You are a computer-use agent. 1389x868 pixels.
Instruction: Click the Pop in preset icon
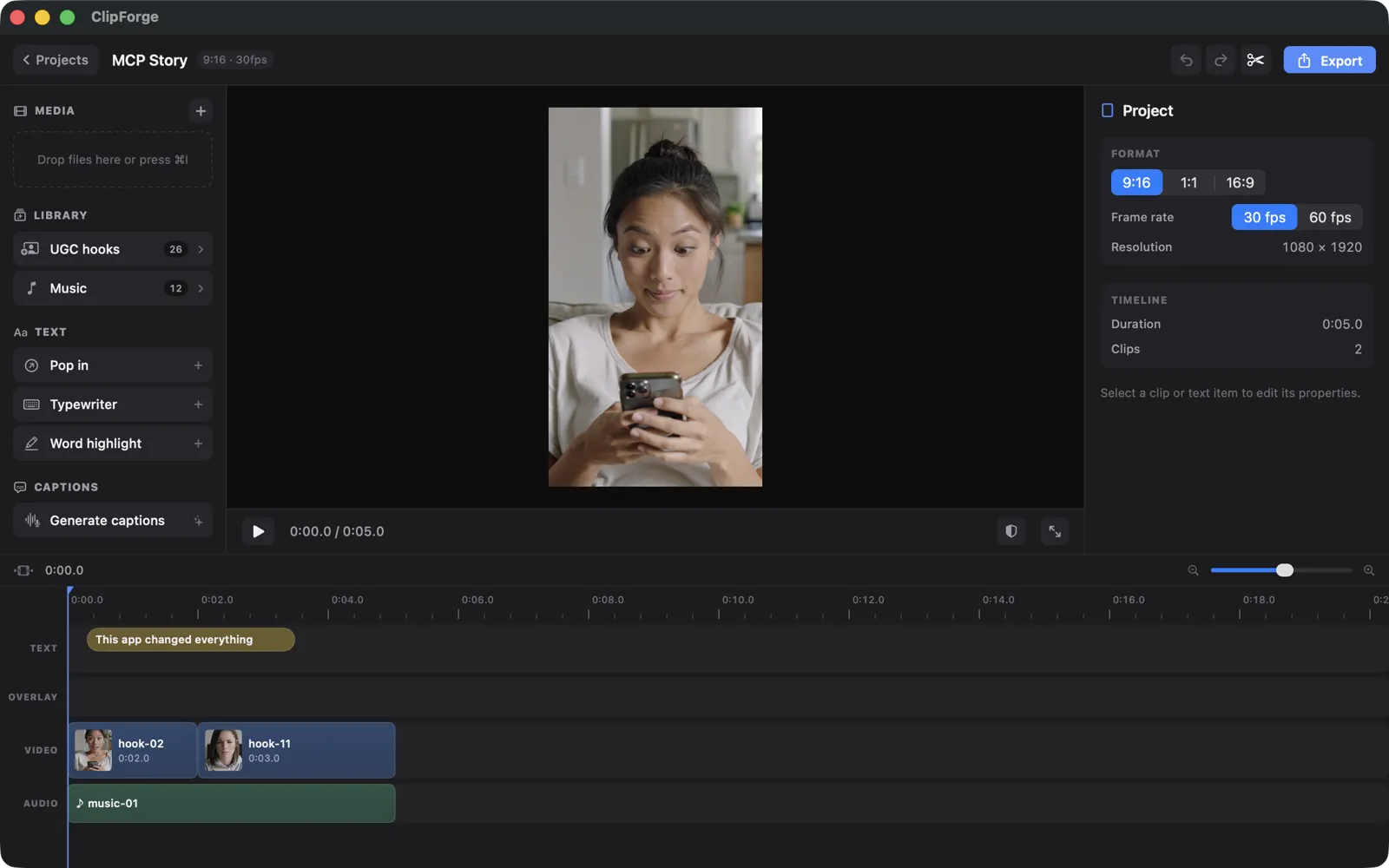click(31, 365)
